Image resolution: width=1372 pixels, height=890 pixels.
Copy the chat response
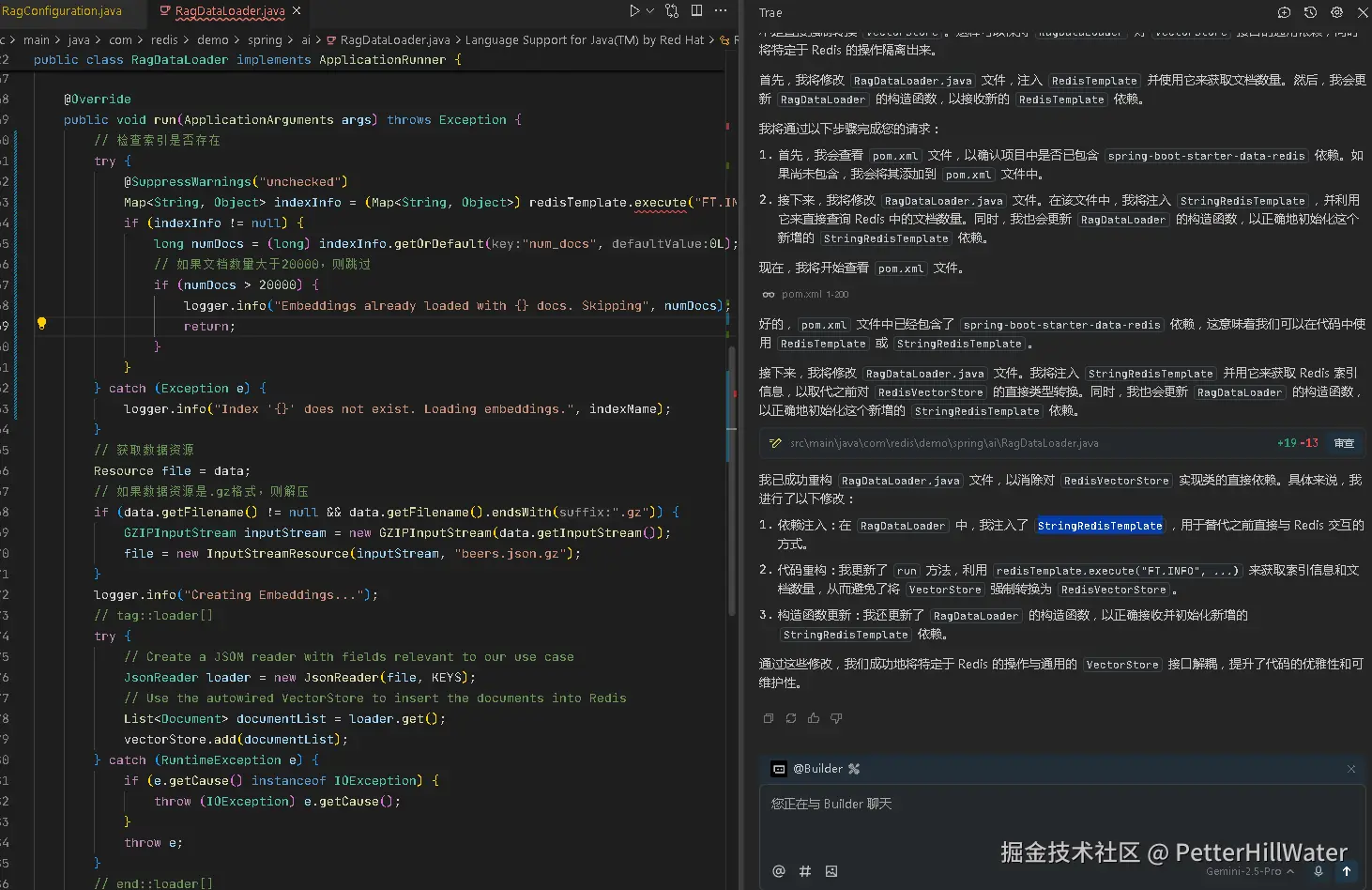coord(769,718)
